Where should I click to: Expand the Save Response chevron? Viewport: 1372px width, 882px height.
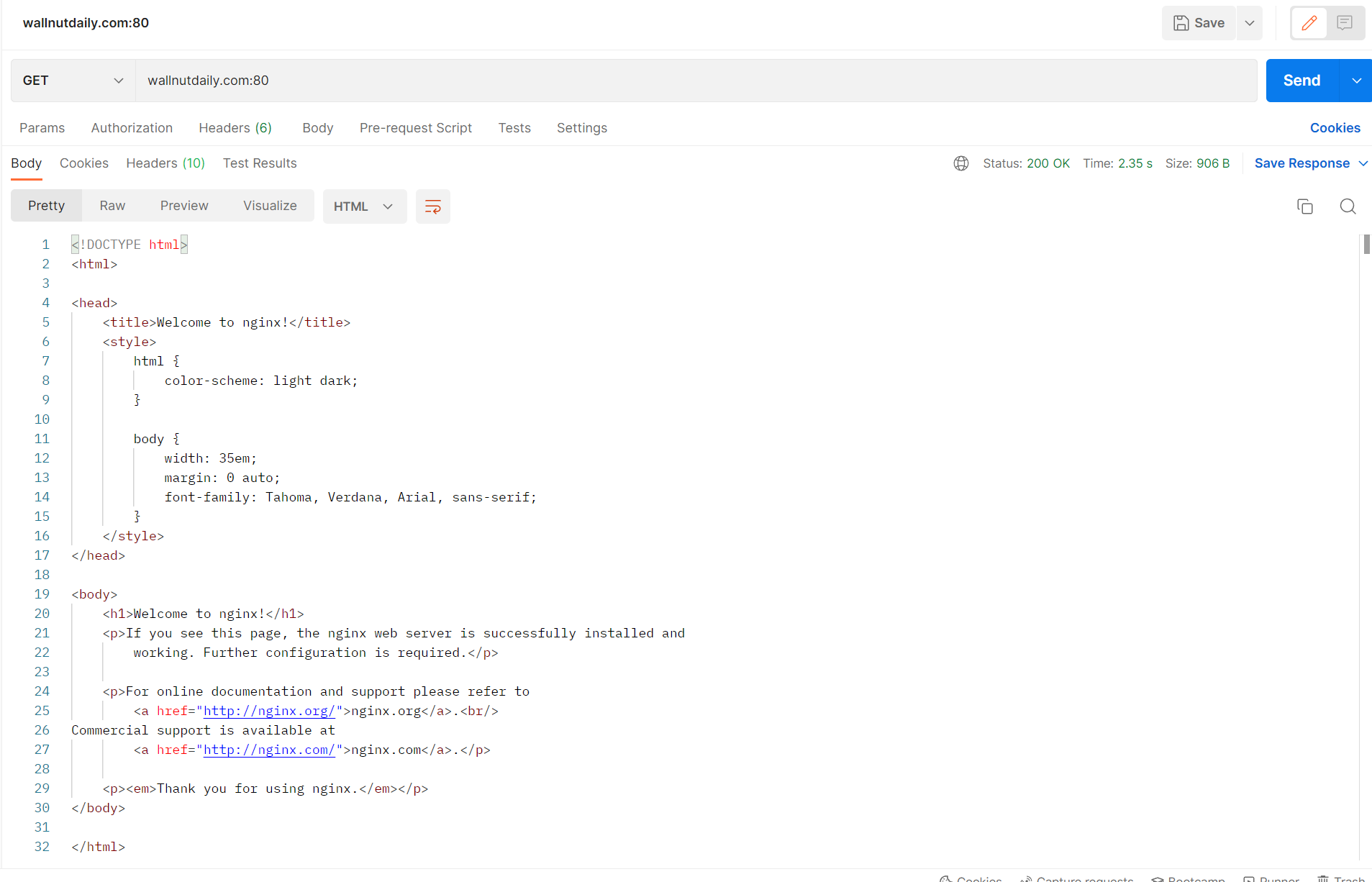pos(1363,163)
